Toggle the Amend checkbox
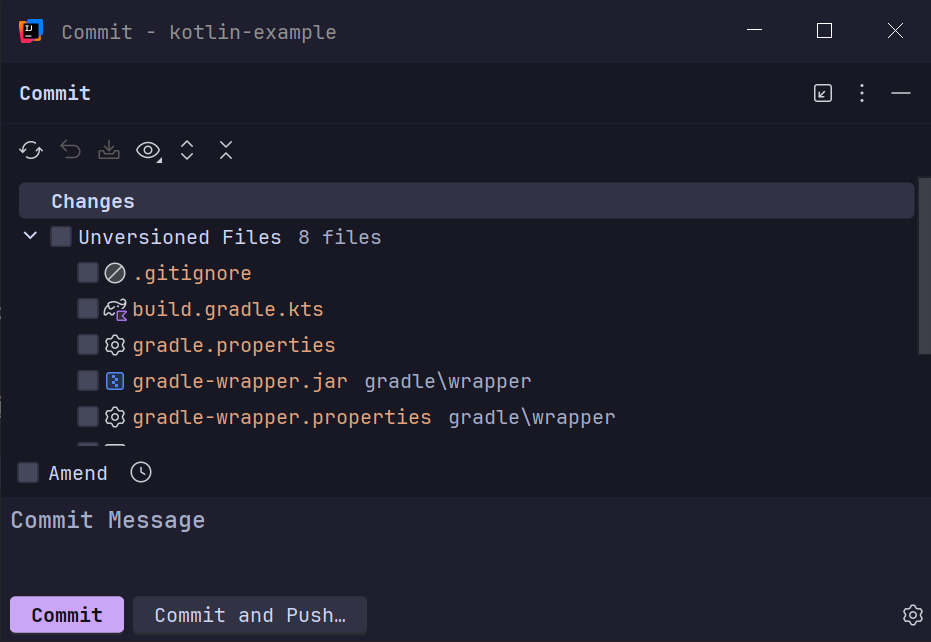This screenshot has width=931, height=642. coord(27,472)
